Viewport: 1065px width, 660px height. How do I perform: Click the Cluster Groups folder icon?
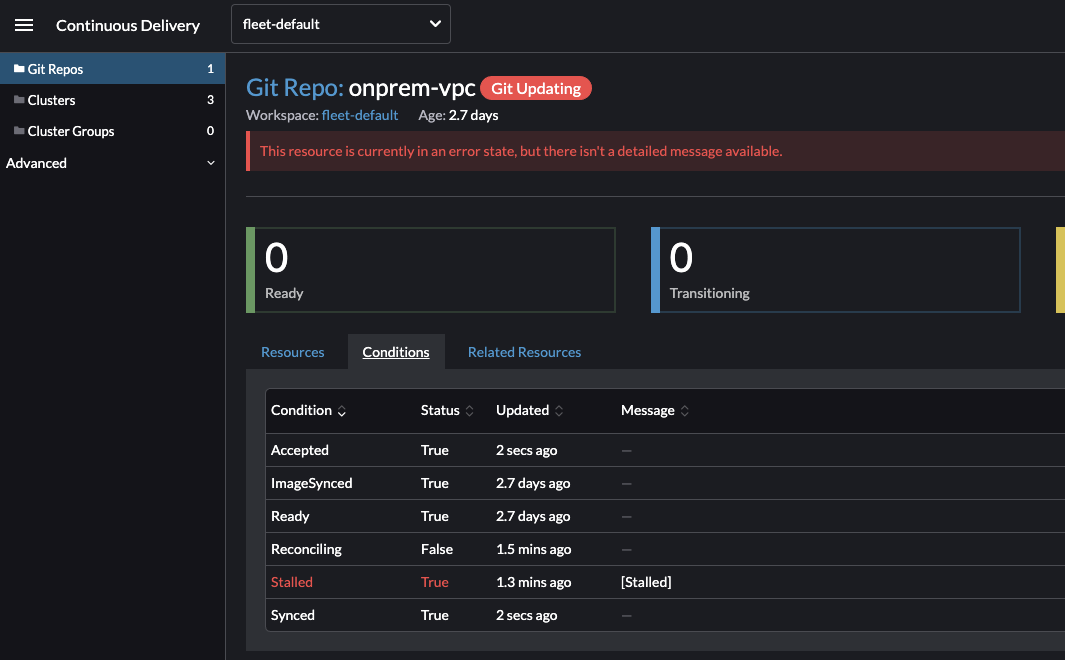[x=17, y=131]
